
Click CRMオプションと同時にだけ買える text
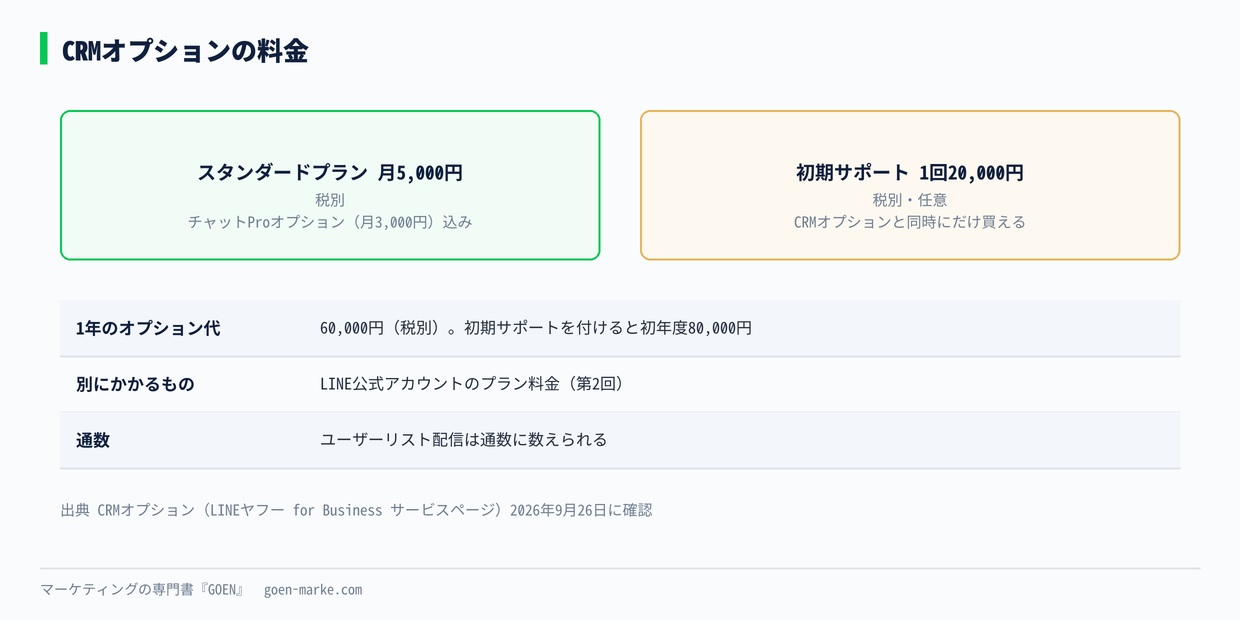(x=910, y=222)
